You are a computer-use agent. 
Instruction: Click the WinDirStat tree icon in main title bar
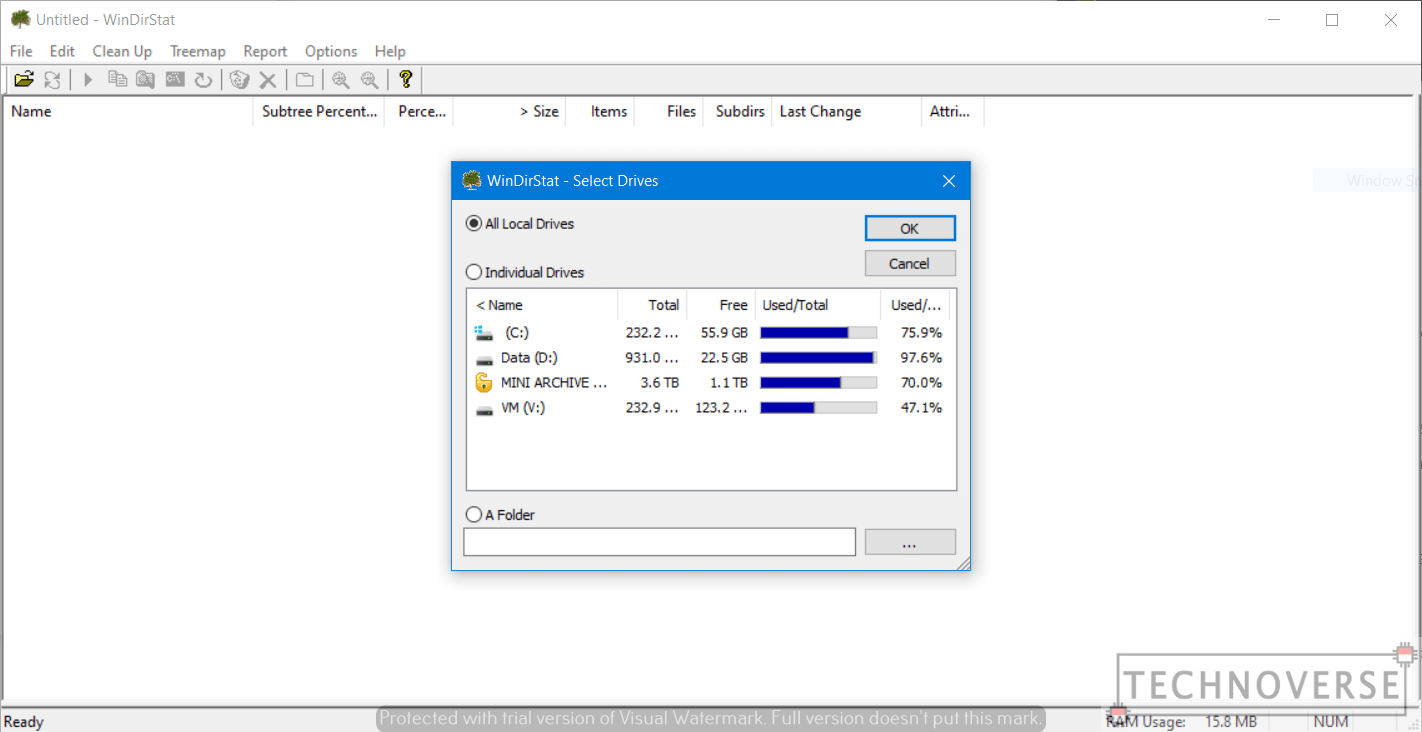coord(21,19)
